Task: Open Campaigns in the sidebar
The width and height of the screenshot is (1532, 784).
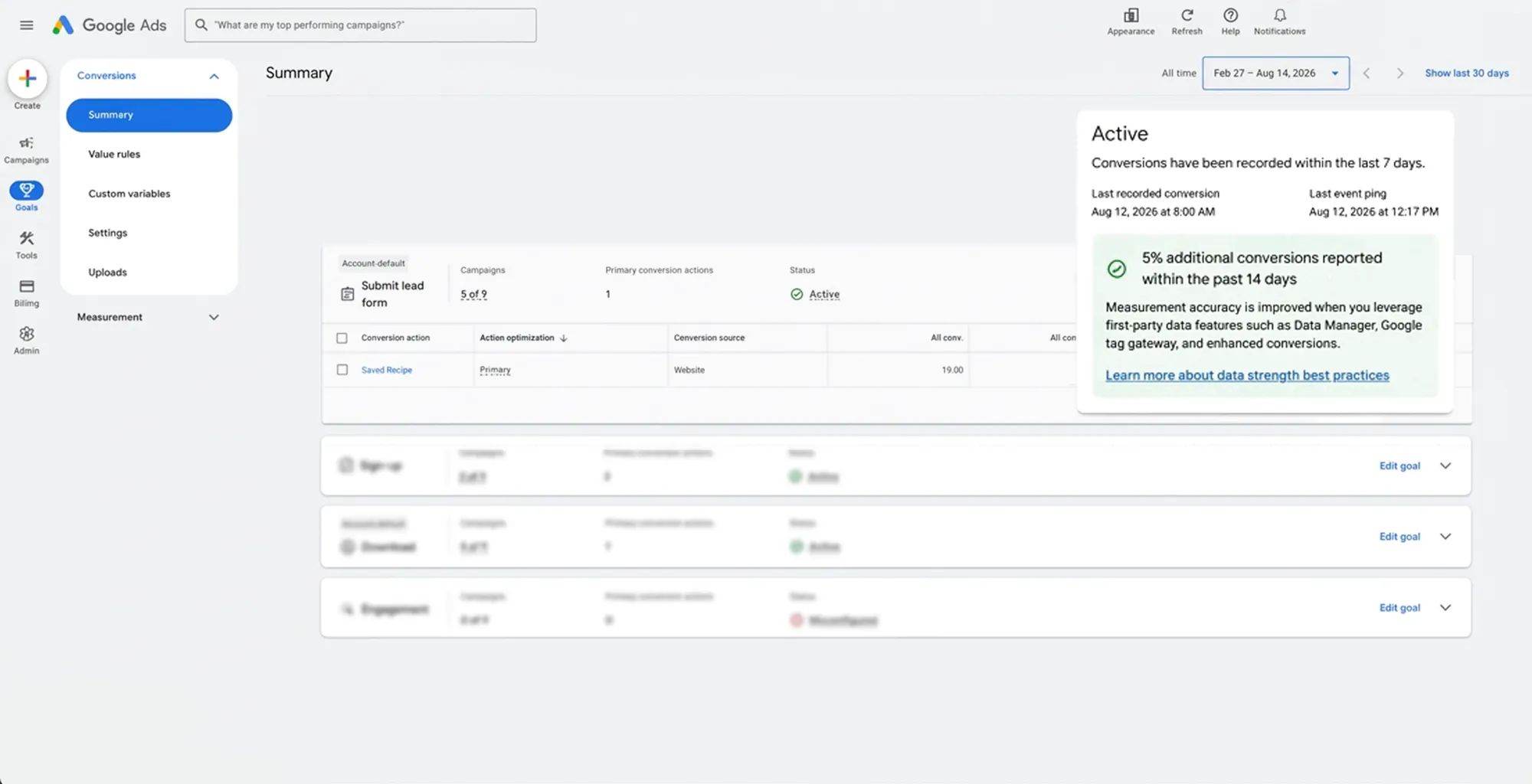Action: tap(26, 149)
